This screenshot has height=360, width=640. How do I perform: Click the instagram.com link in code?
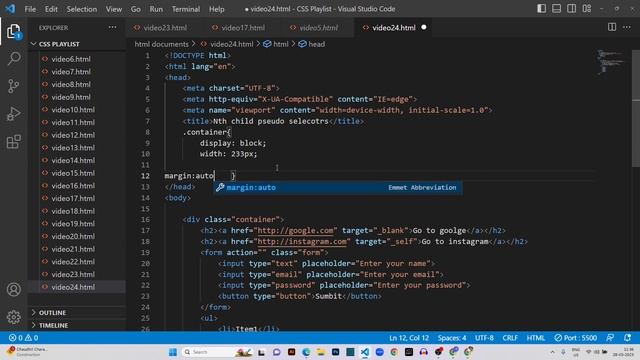pos(302,242)
